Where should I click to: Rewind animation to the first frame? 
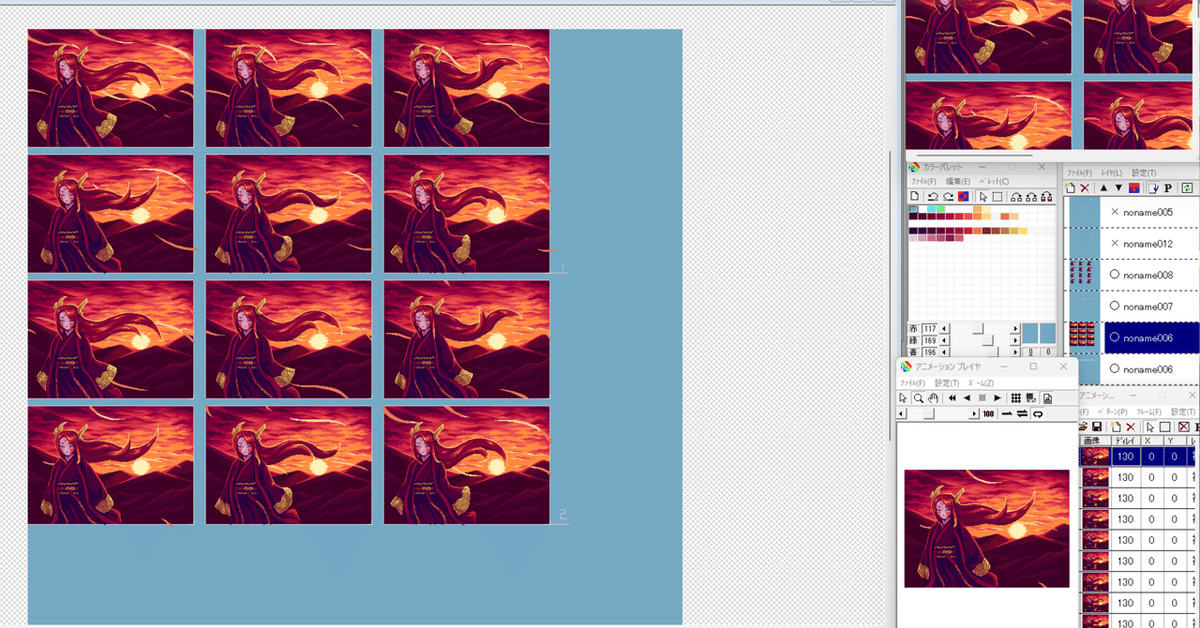(x=952, y=398)
